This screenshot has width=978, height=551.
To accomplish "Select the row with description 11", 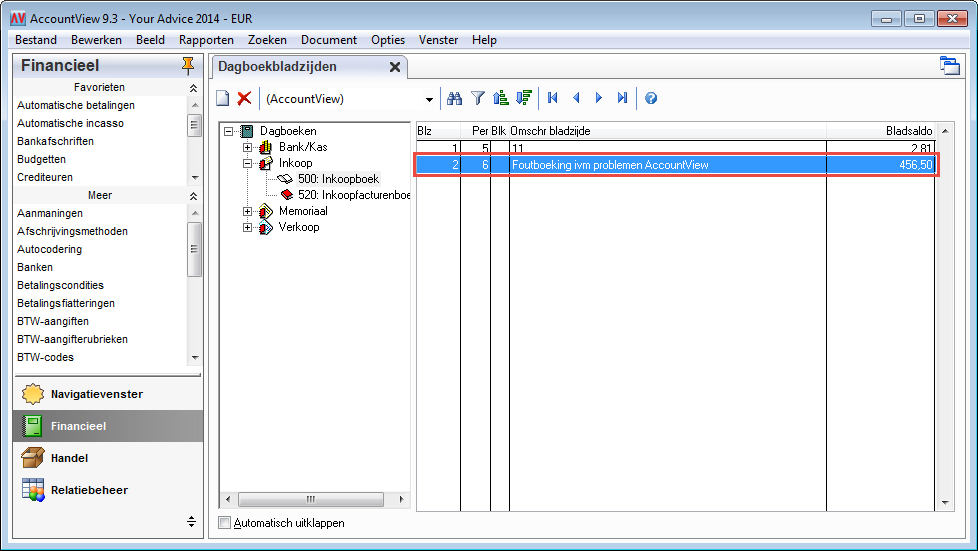I will (x=675, y=149).
